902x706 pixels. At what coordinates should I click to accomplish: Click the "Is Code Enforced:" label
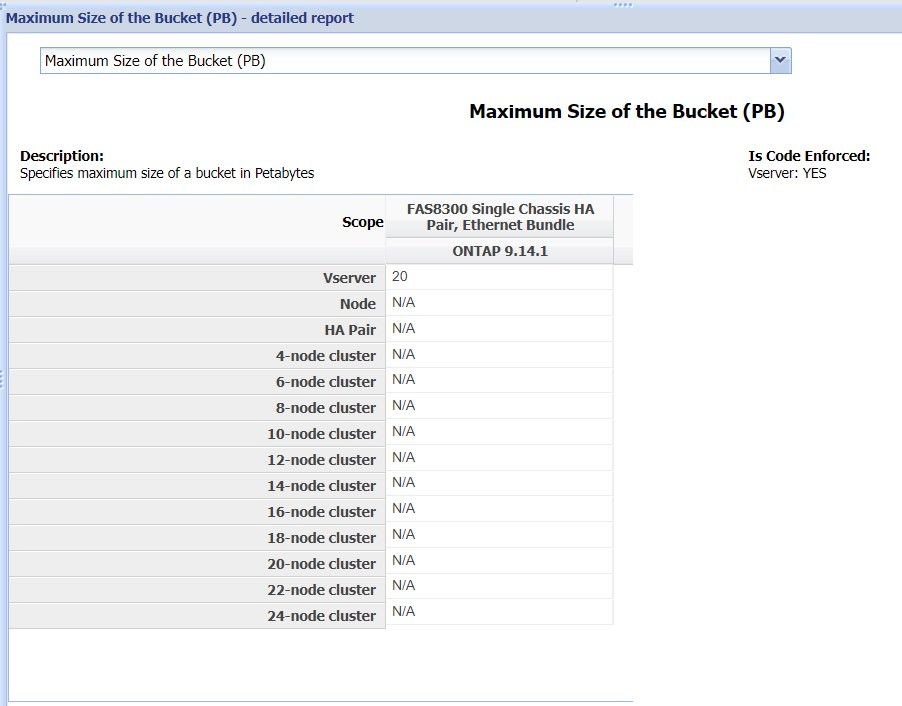click(809, 156)
